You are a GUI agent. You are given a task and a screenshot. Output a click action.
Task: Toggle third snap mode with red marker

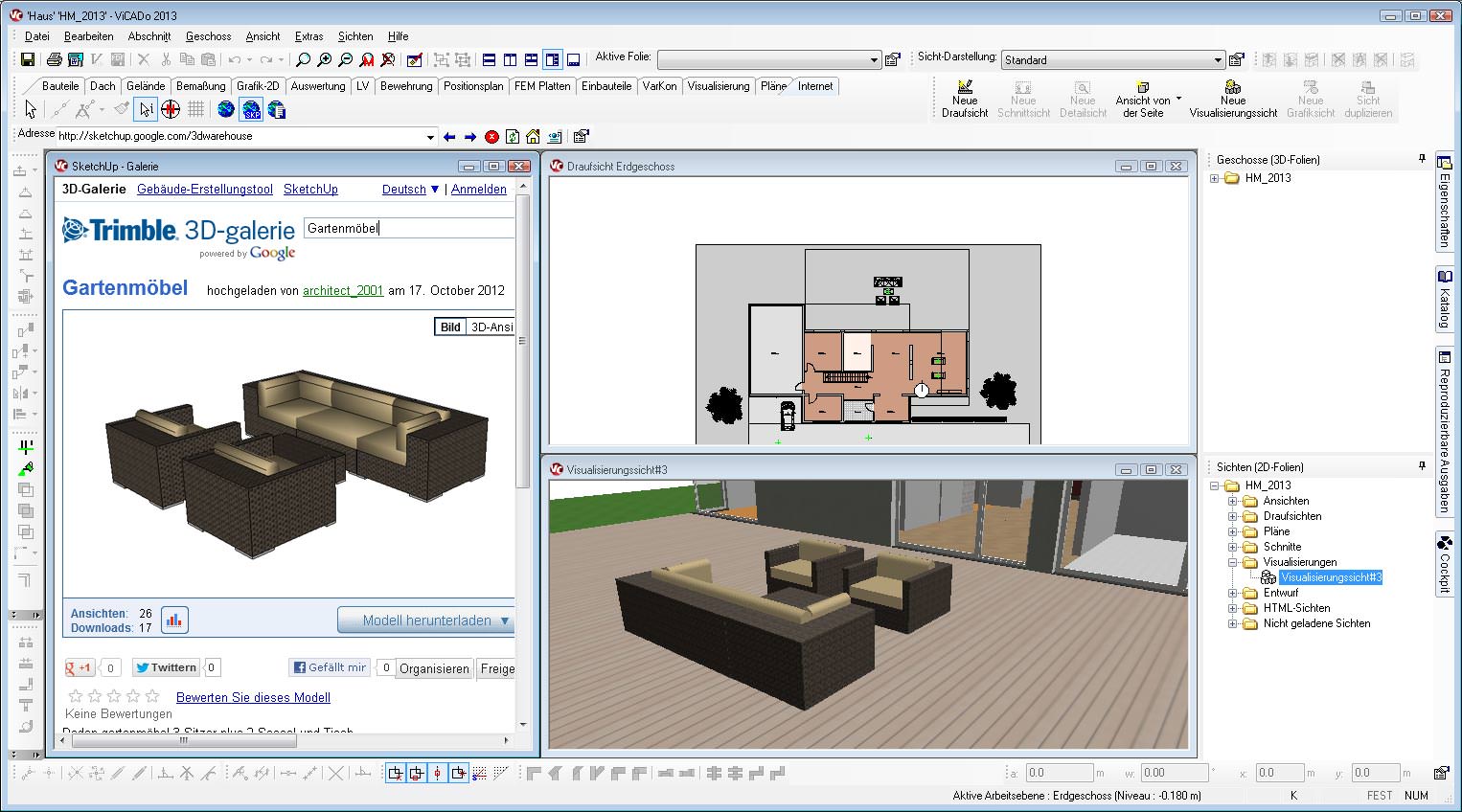click(438, 774)
